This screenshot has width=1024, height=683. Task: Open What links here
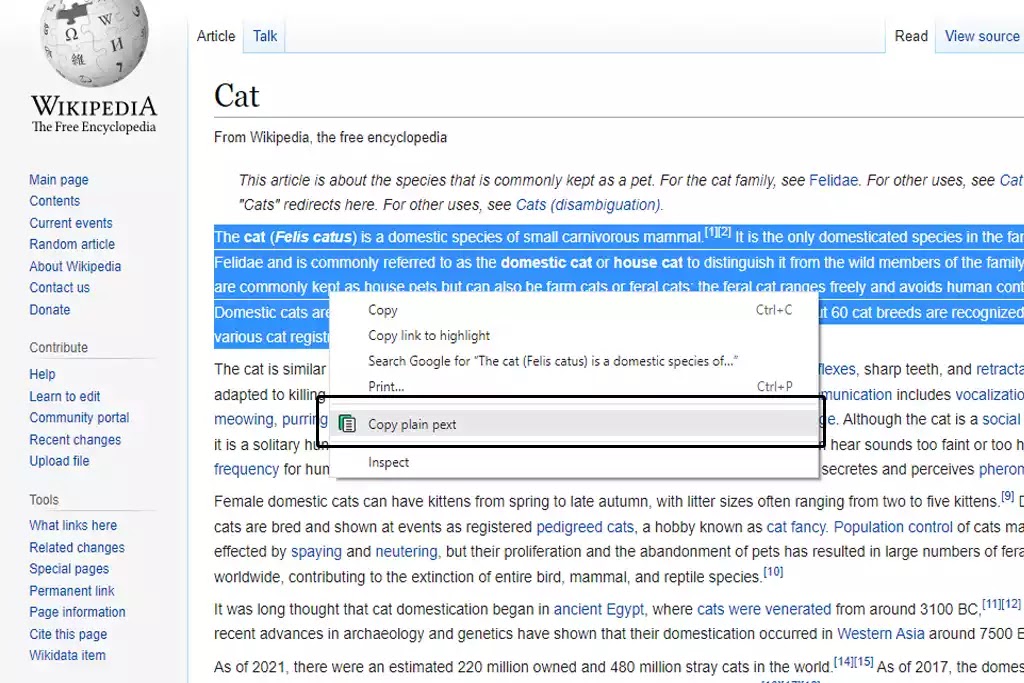pos(73,526)
